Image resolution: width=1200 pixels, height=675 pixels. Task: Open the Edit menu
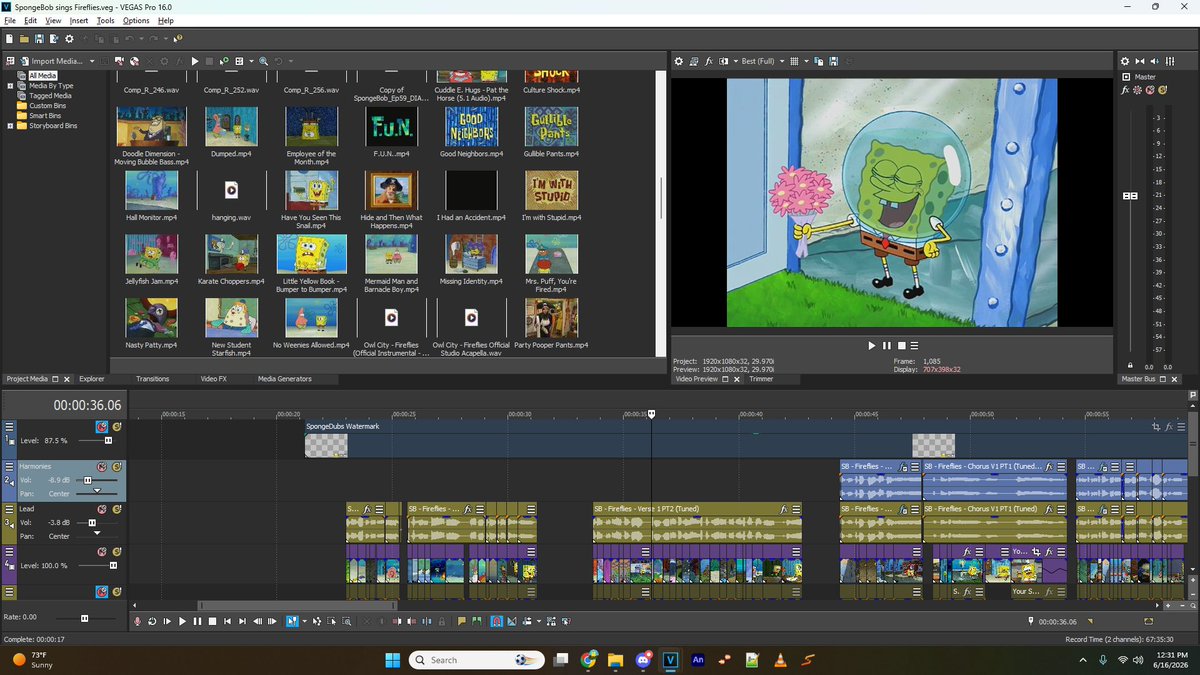[x=31, y=20]
